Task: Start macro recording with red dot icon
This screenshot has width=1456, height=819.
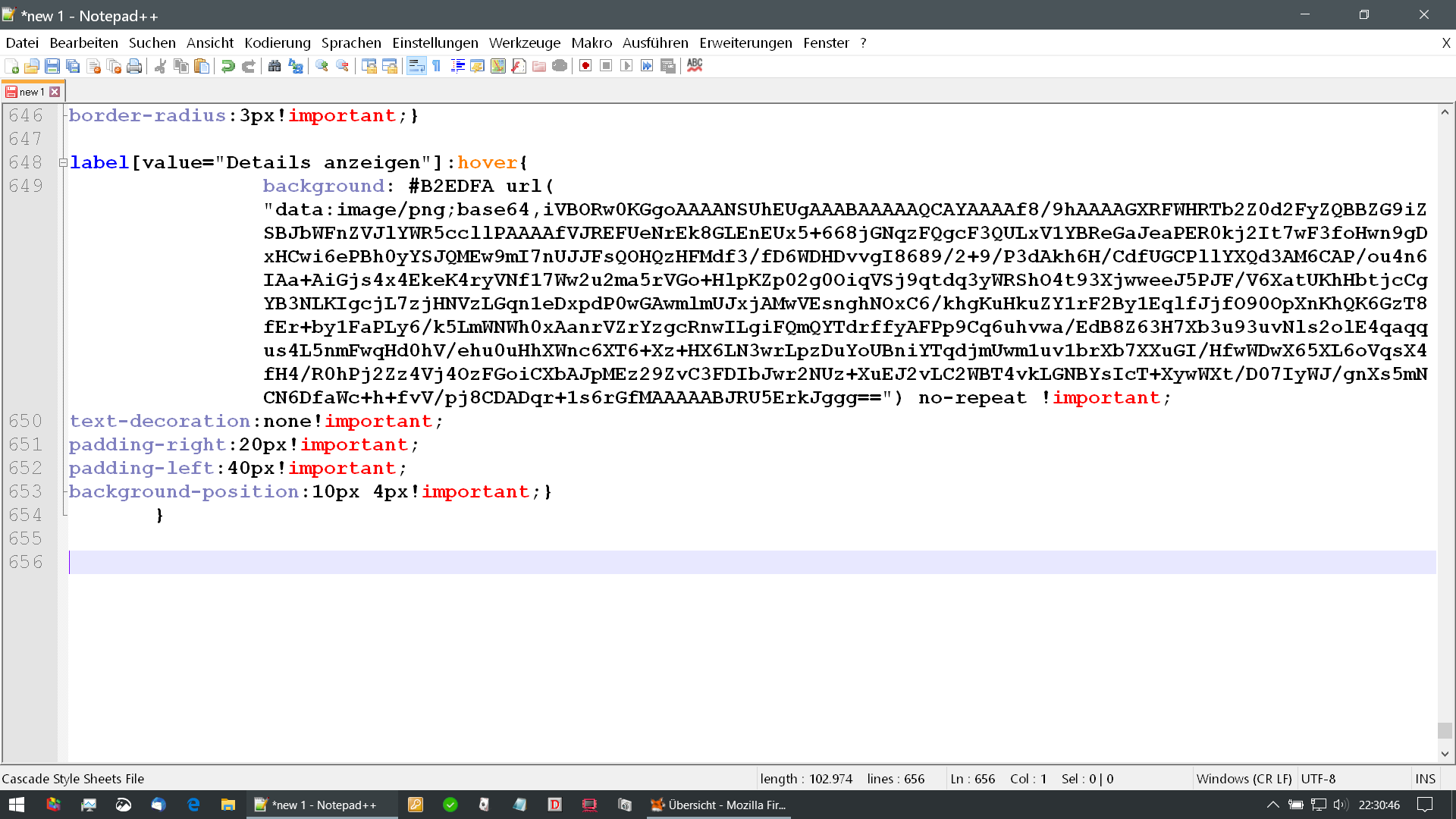Action: pyautogui.click(x=585, y=67)
